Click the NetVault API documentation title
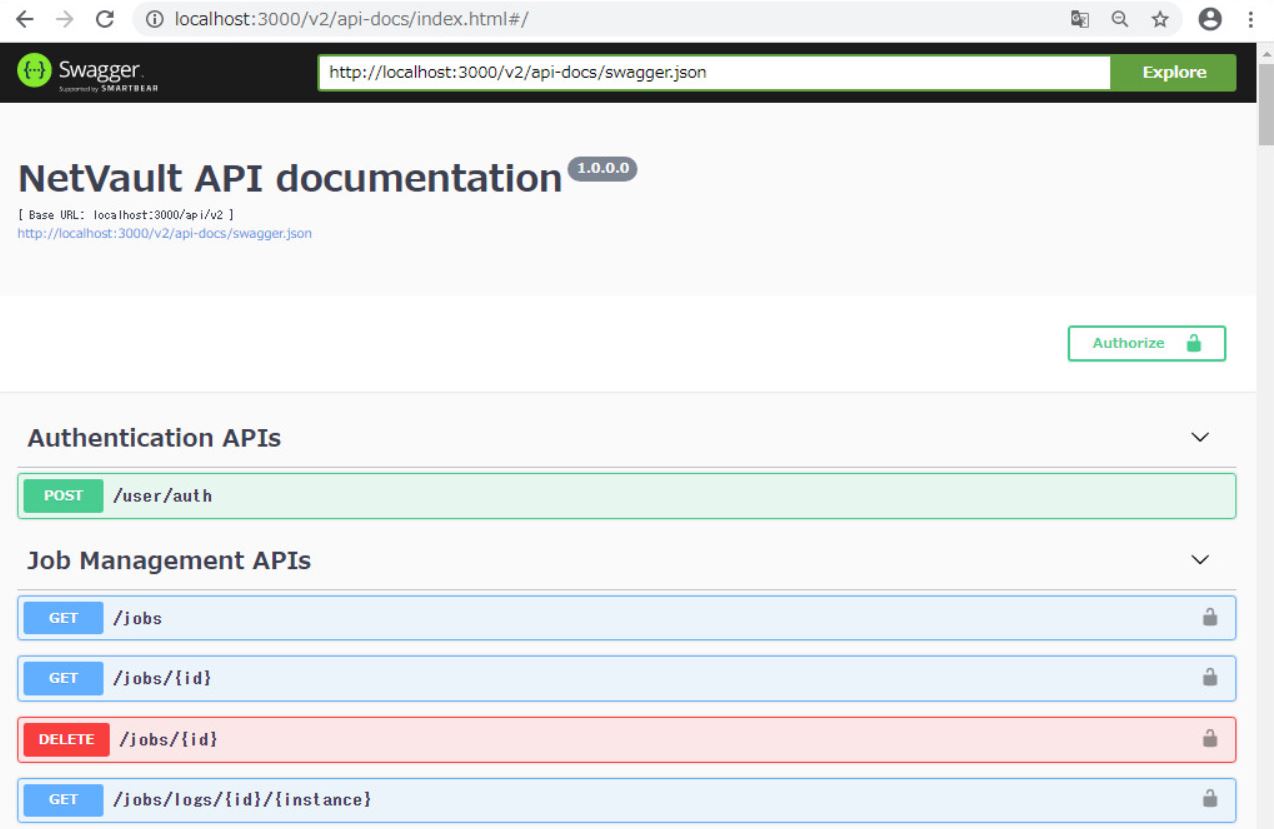The width and height of the screenshot is (1274, 829). tap(290, 178)
